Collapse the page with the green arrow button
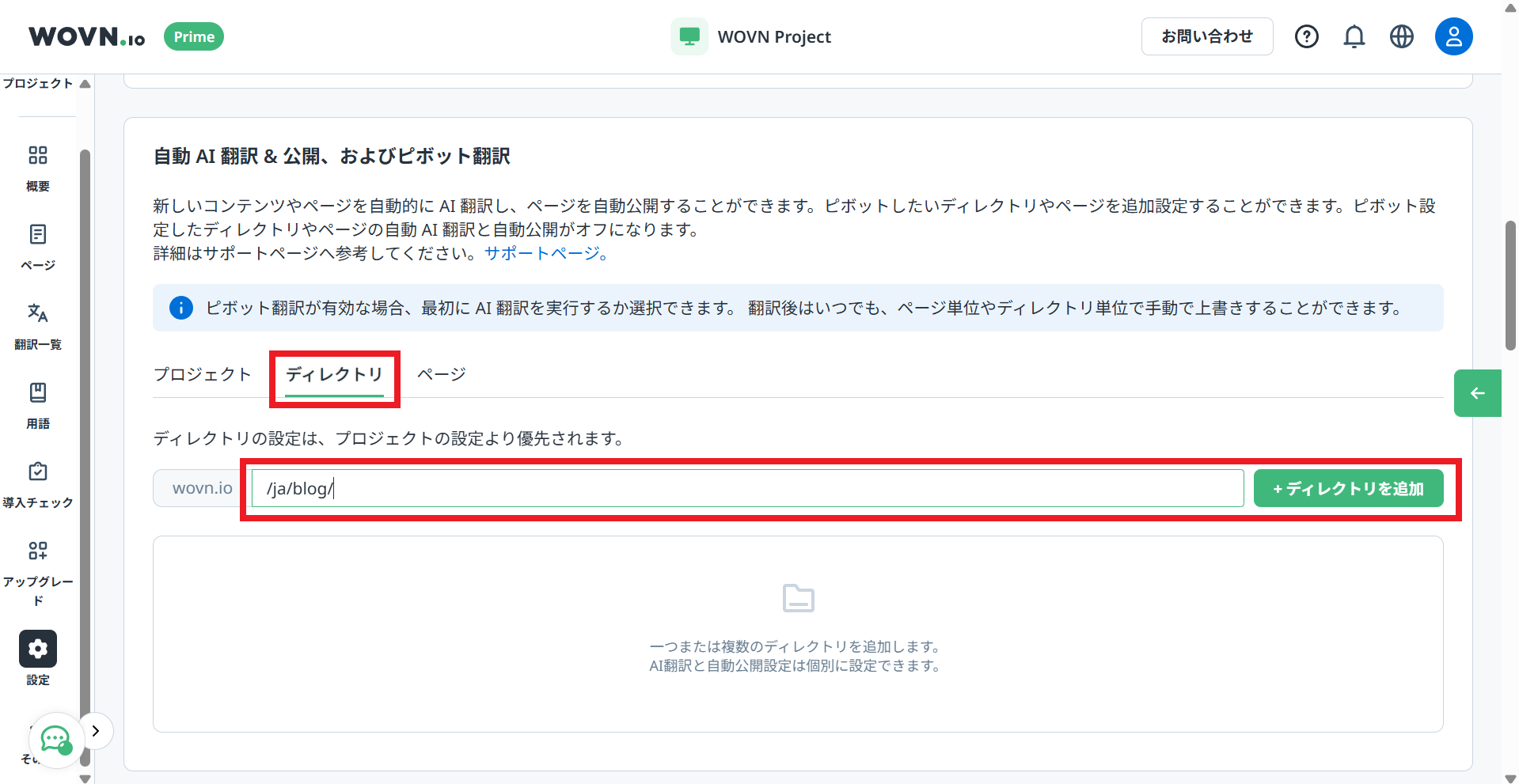 pyautogui.click(x=1477, y=392)
